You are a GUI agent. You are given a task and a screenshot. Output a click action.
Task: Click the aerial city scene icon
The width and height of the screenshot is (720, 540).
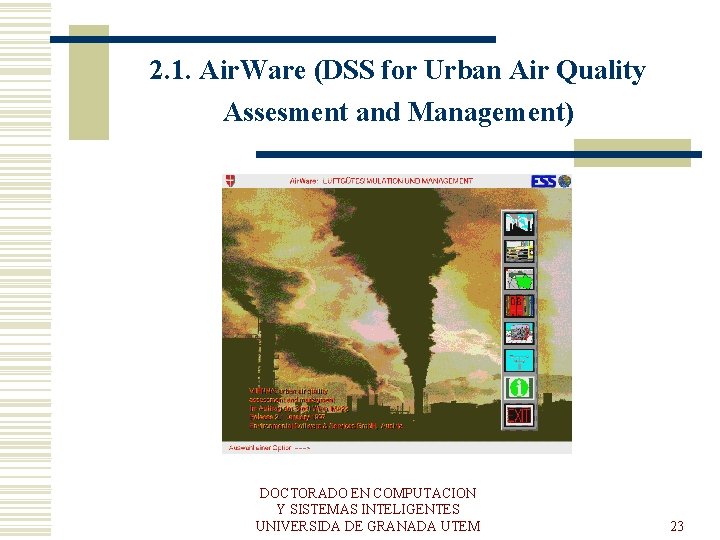click(x=519, y=333)
